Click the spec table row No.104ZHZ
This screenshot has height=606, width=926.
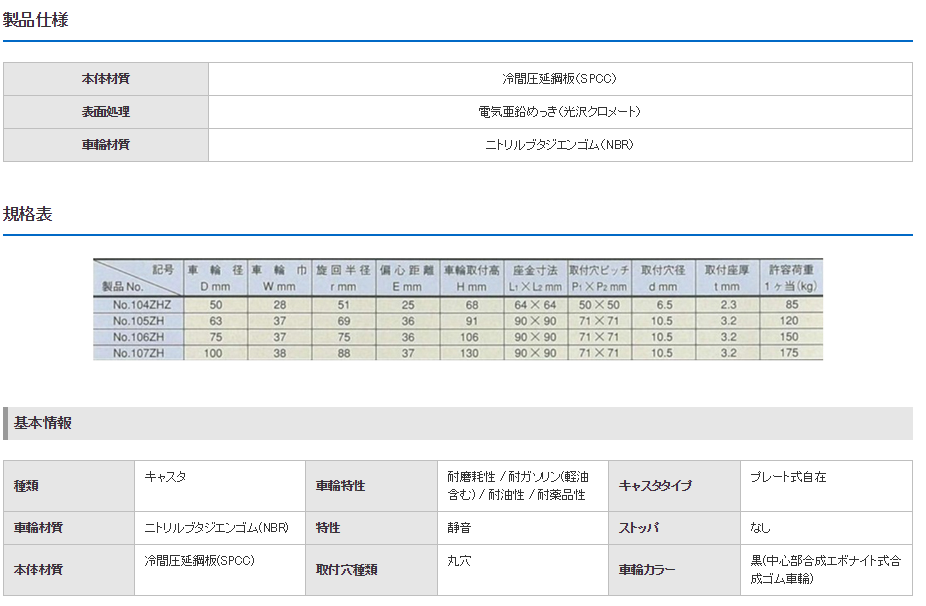coord(458,305)
